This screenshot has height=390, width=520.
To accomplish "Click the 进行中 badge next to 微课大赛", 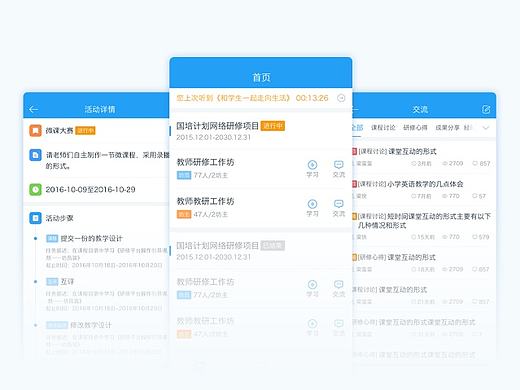I will (x=85, y=130).
